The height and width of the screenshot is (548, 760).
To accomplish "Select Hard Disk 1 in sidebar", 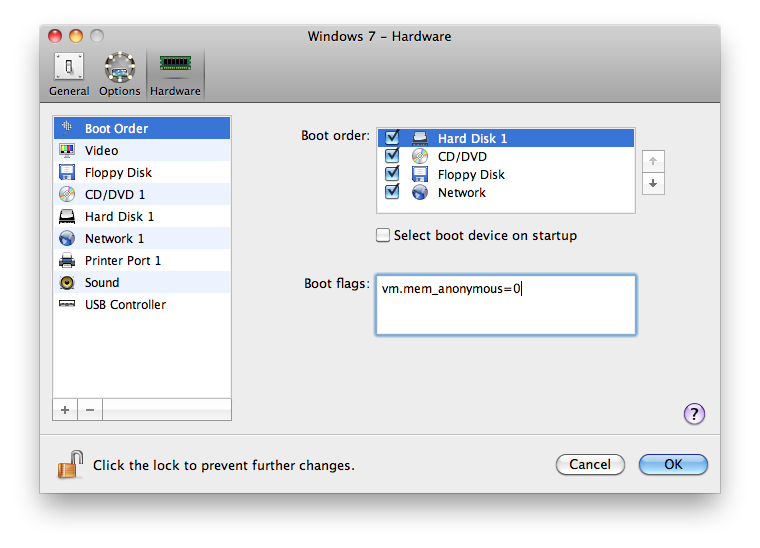I will (142, 217).
